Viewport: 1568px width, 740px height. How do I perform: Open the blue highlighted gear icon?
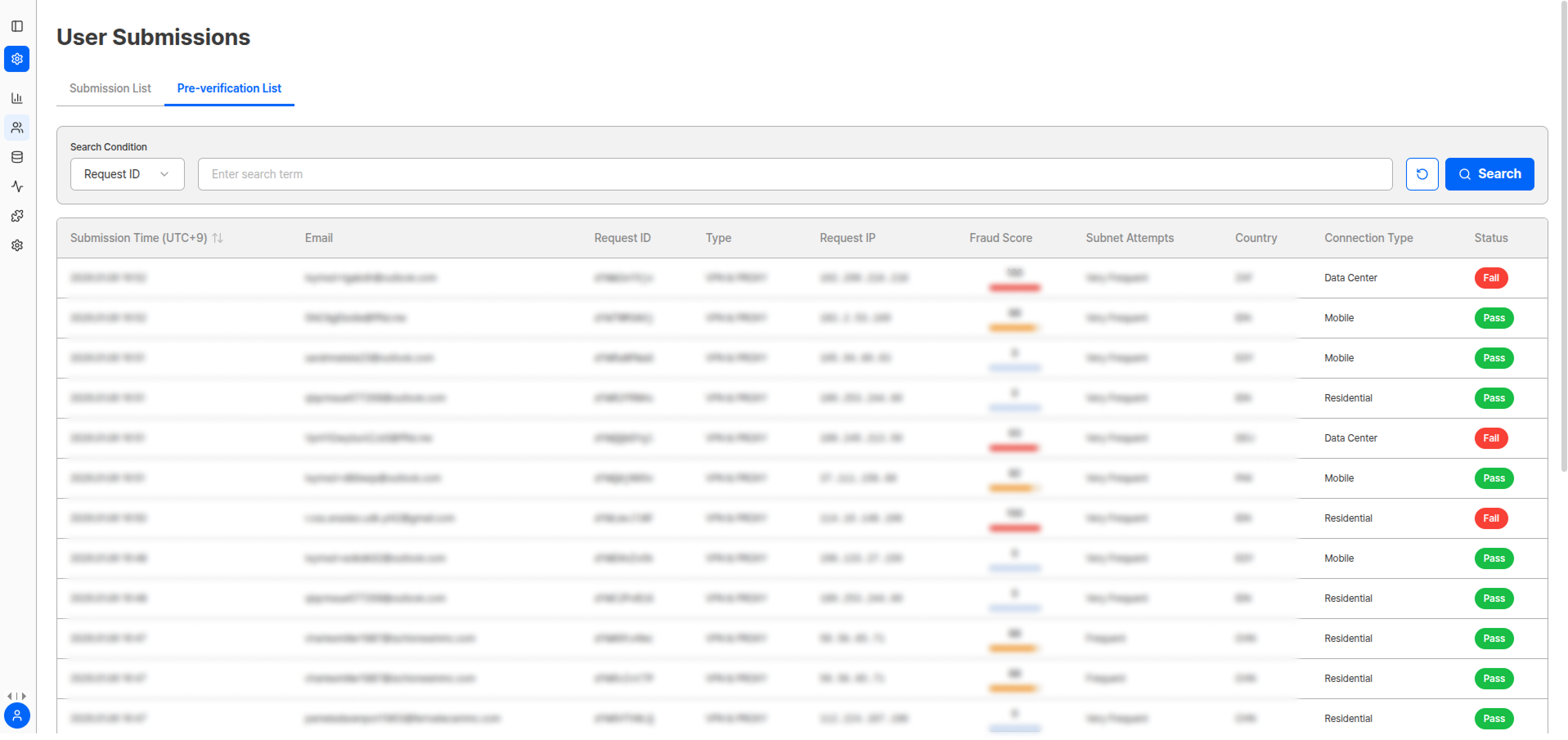point(17,59)
